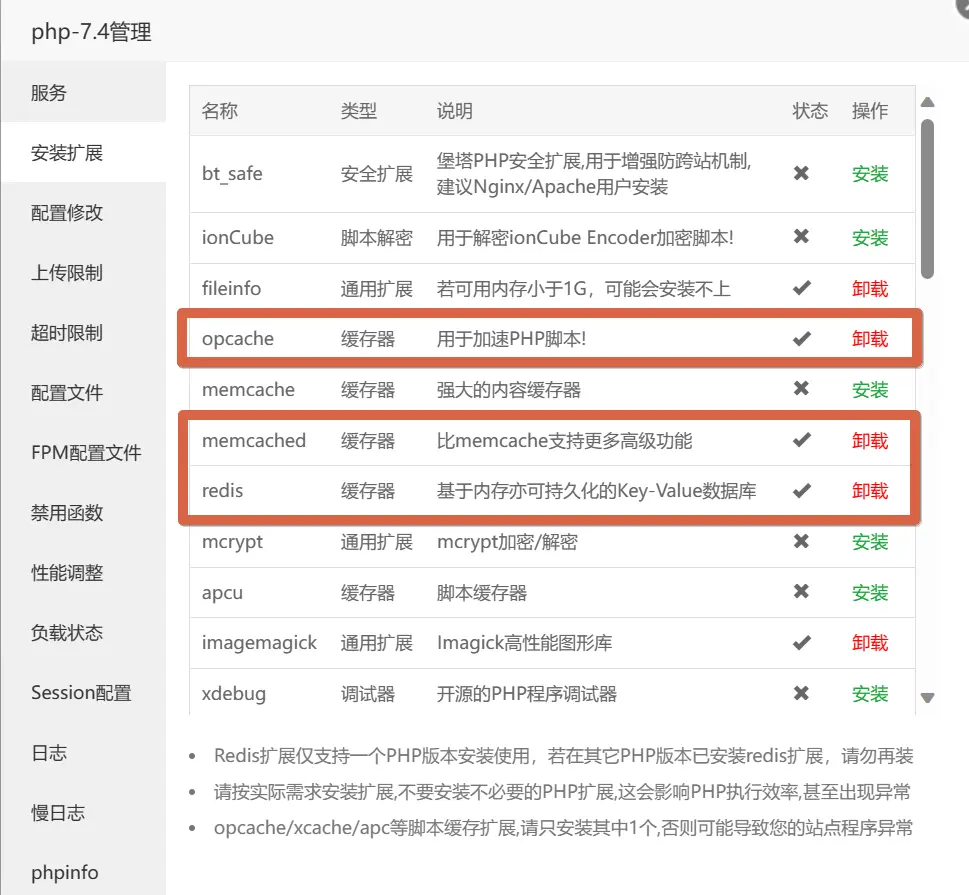Click the mcrypt status X icon

coord(802,541)
